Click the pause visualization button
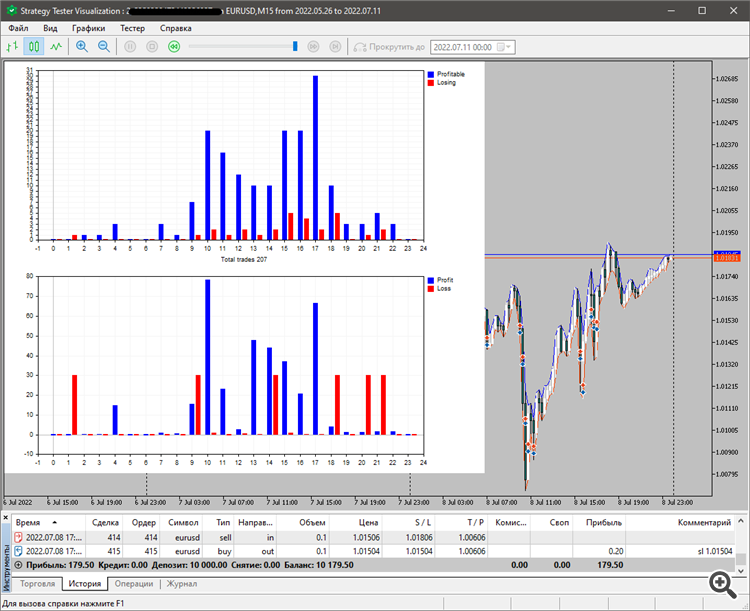Image resolution: width=750 pixels, height=611 pixels. point(130,47)
